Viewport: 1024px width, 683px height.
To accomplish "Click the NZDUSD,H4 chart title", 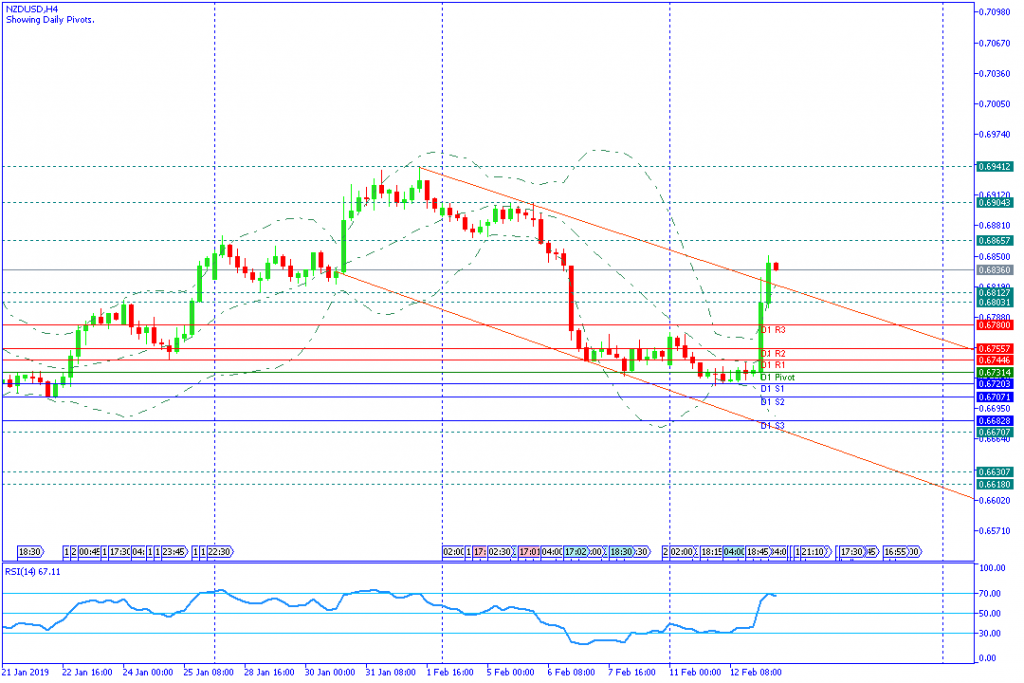I will pos(32,8).
